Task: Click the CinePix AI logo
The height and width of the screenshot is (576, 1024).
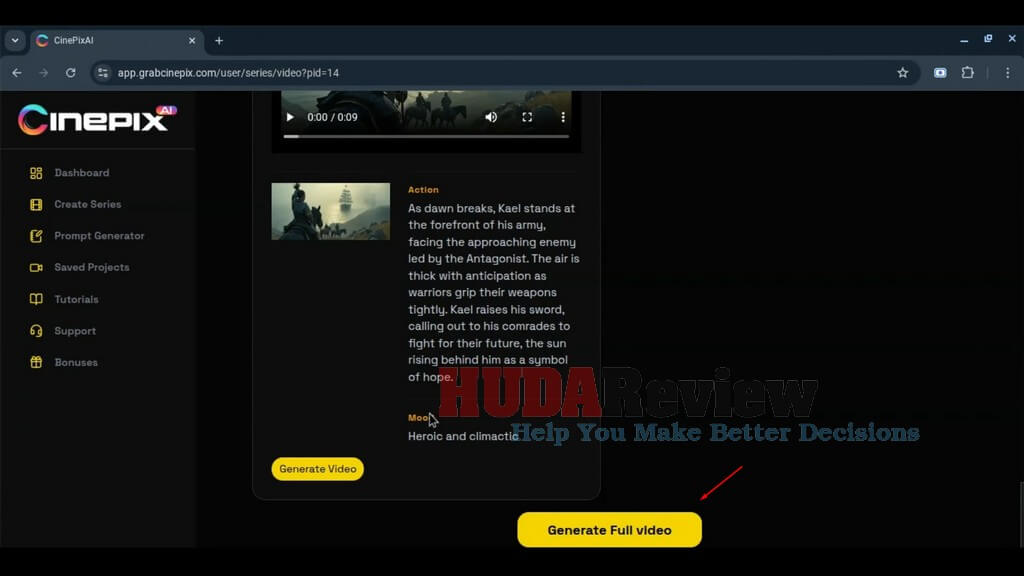Action: (x=97, y=120)
